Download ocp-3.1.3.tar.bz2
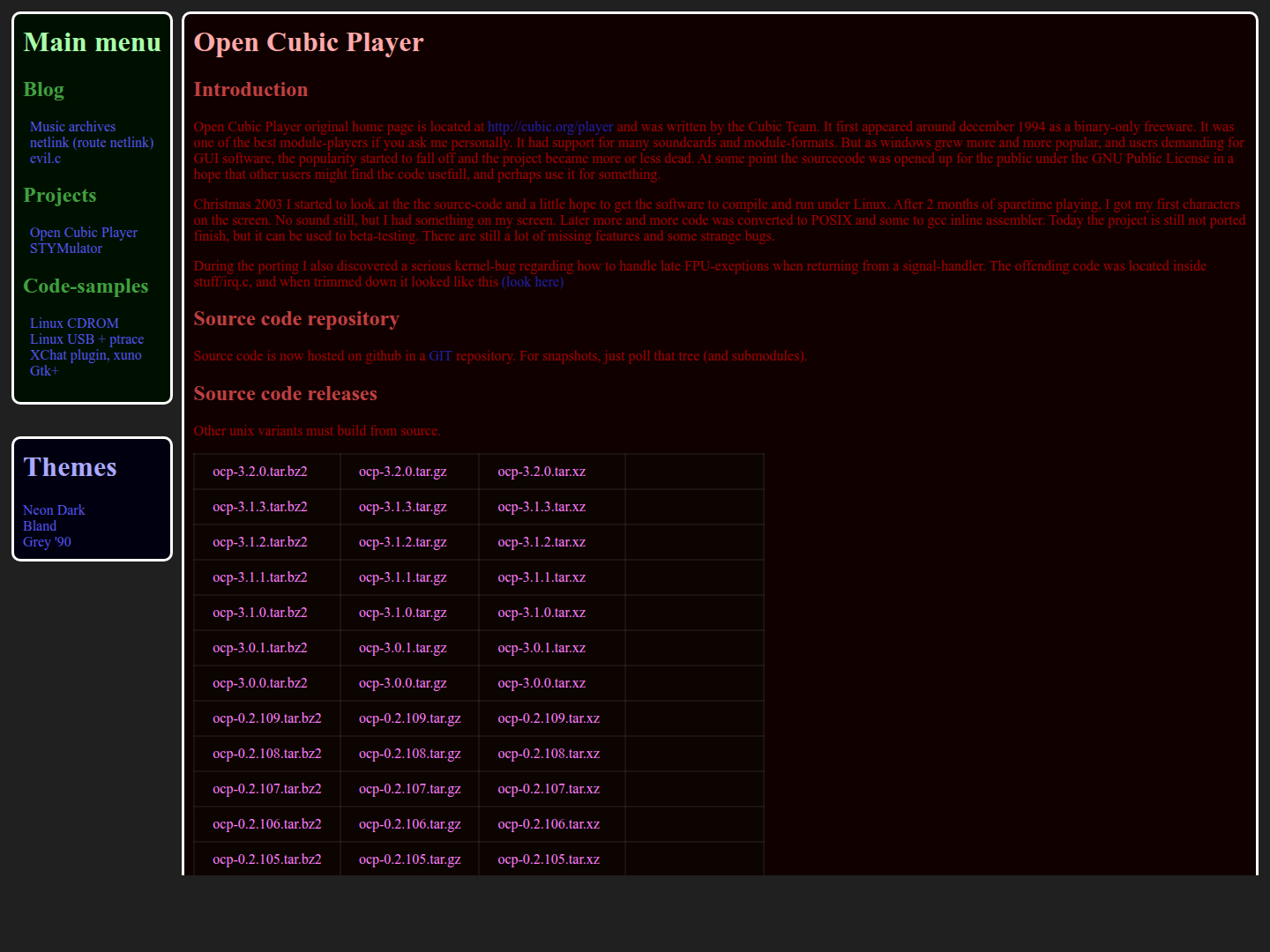The image size is (1270, 952). pos(260,507)
